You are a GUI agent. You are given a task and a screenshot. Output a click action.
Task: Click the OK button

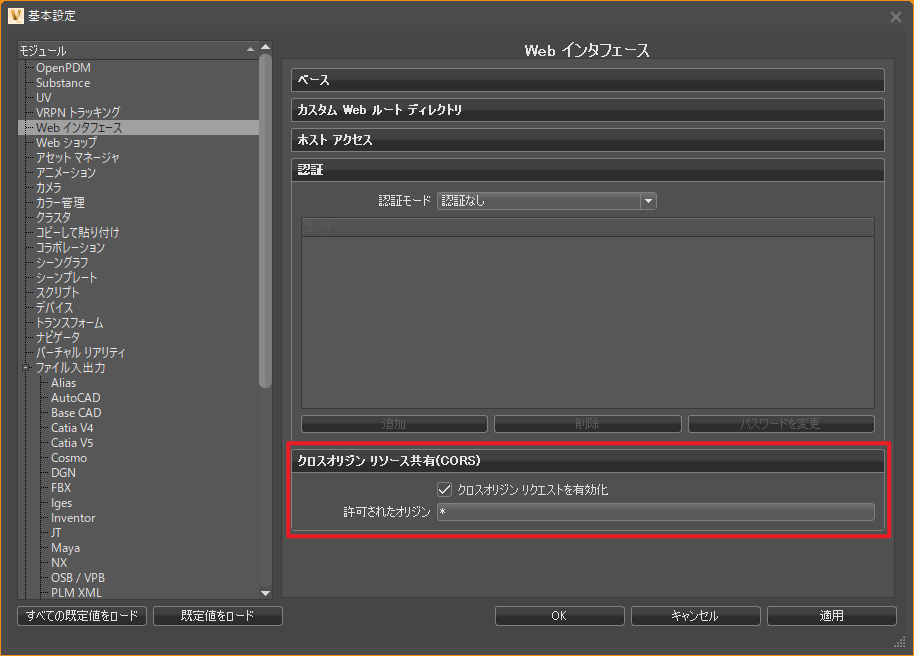[559, 615]
